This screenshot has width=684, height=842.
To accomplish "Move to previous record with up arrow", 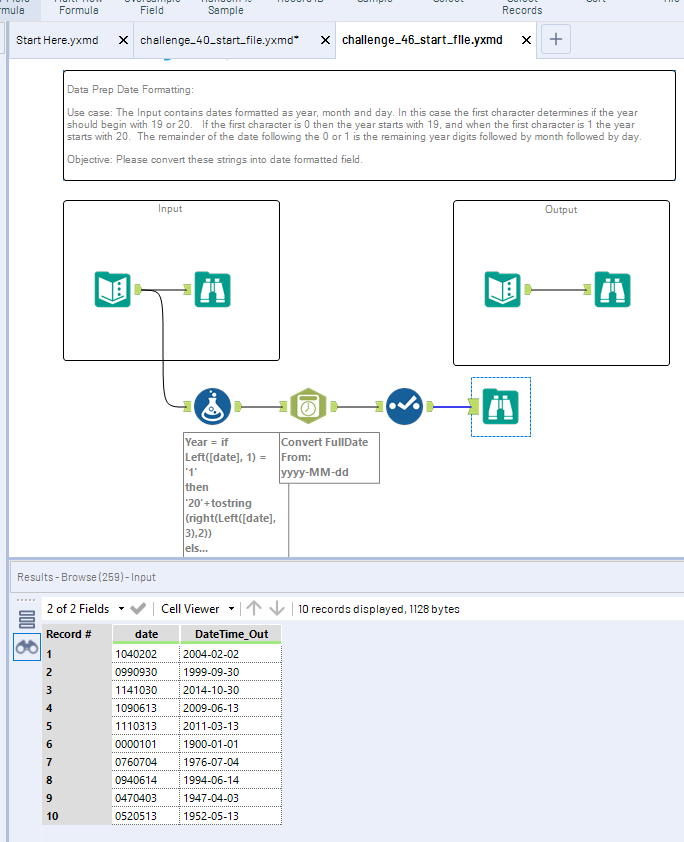I will click(254, 608).
